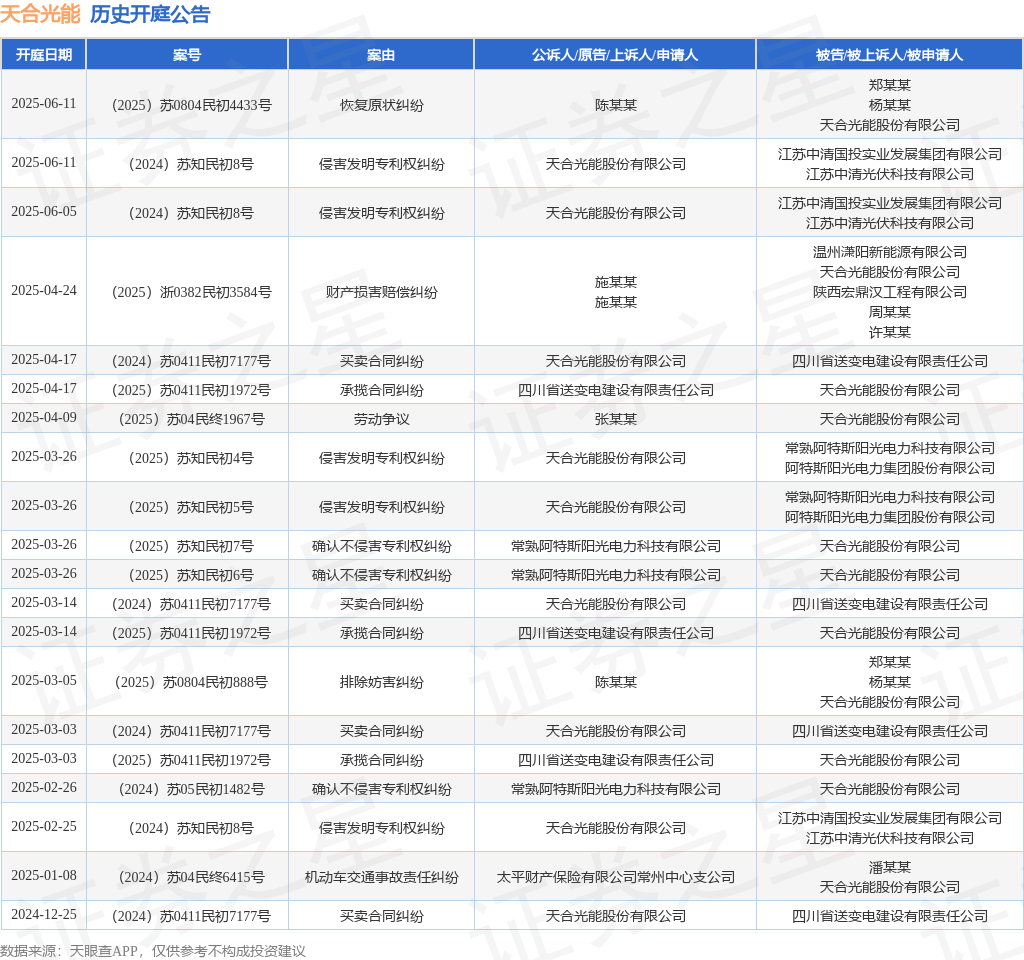Click the date 2025-02-25
This screenshot has width=1024, height=960.
pos(44,827)
